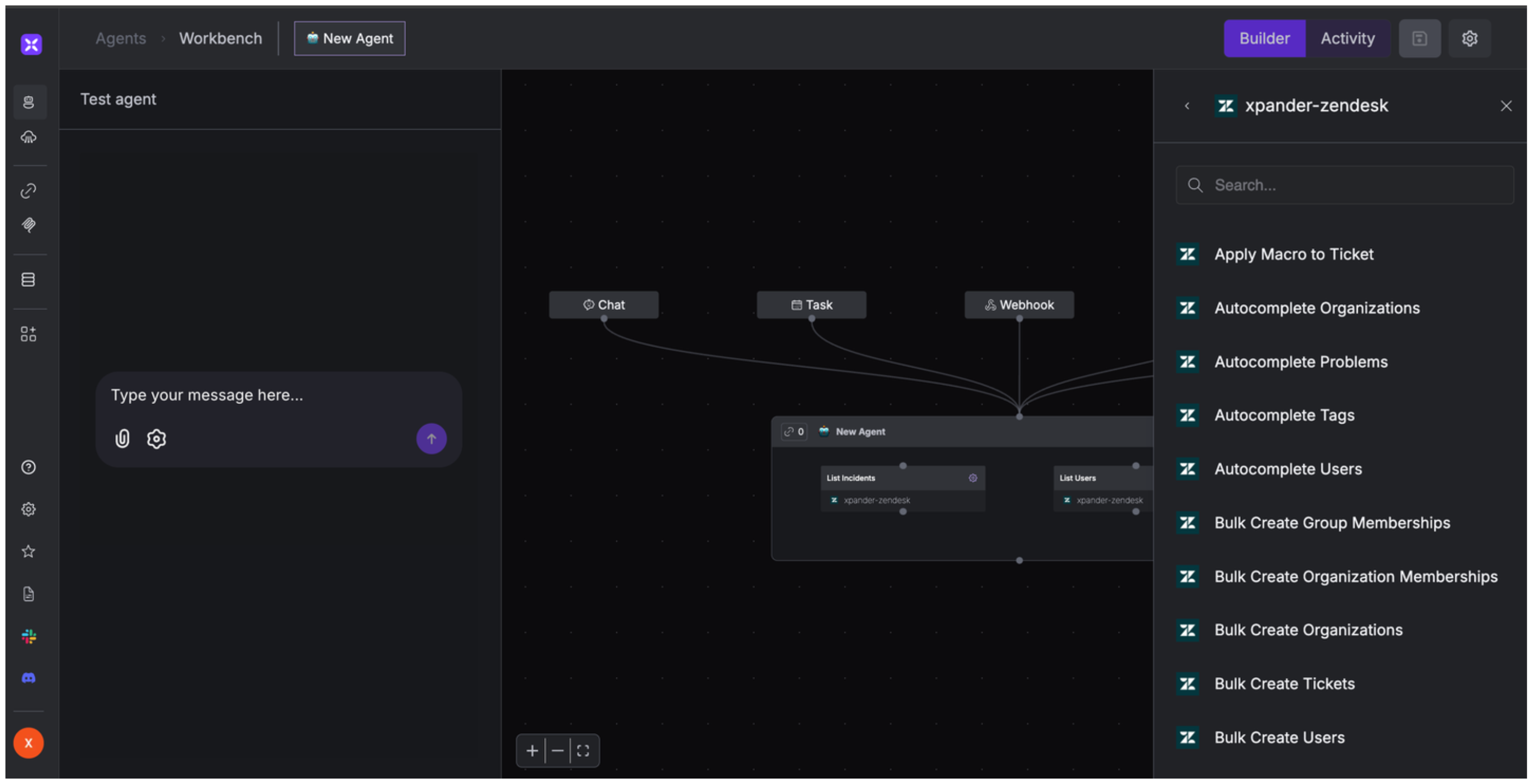Open the Discord icon in the sidebar
This screenshot has height=784, width=1532.
click(x=29, y=678)
